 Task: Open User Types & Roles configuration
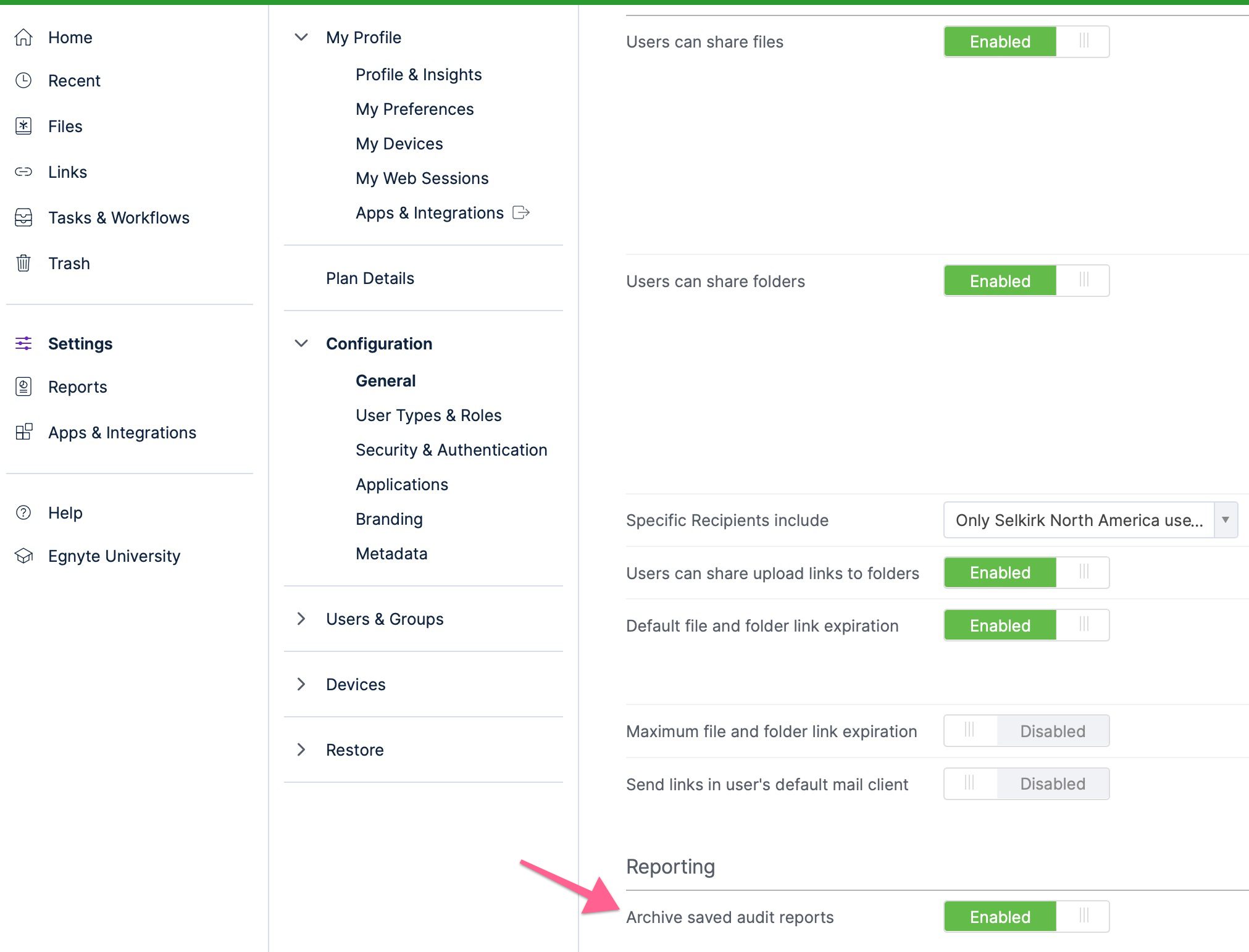pyautogui.click(x=428, y=415)
